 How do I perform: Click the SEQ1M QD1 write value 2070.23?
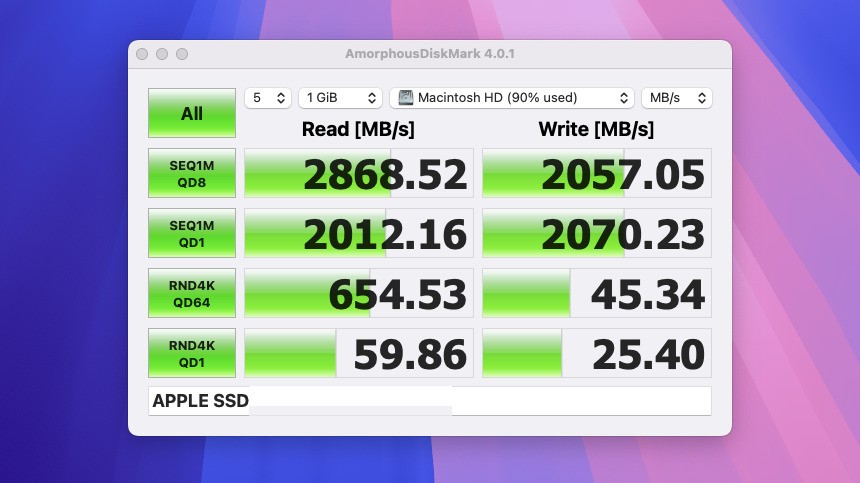click(597, 233)
